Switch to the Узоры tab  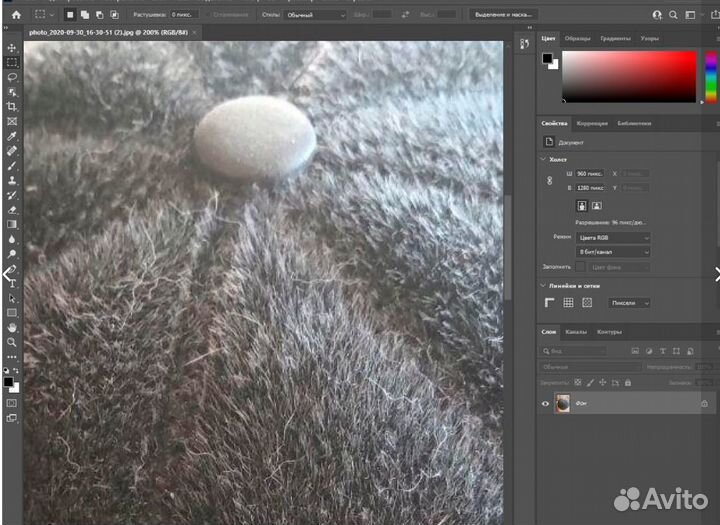pyautogui.click(x=650, y=39)
